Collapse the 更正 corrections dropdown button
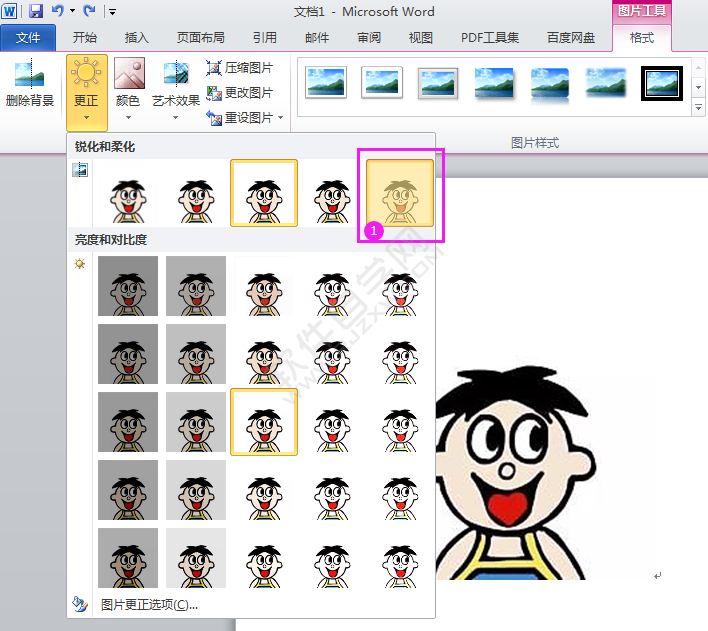This screenshot has width=708, height=631. coord(86,92)
